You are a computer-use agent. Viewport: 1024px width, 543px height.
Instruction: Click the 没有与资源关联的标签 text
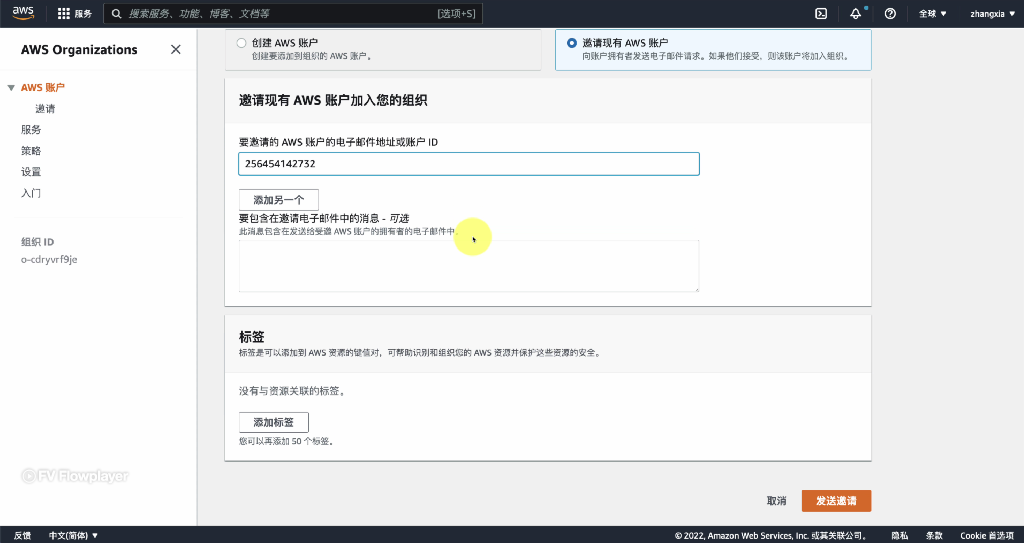click(x=292, y=391)
